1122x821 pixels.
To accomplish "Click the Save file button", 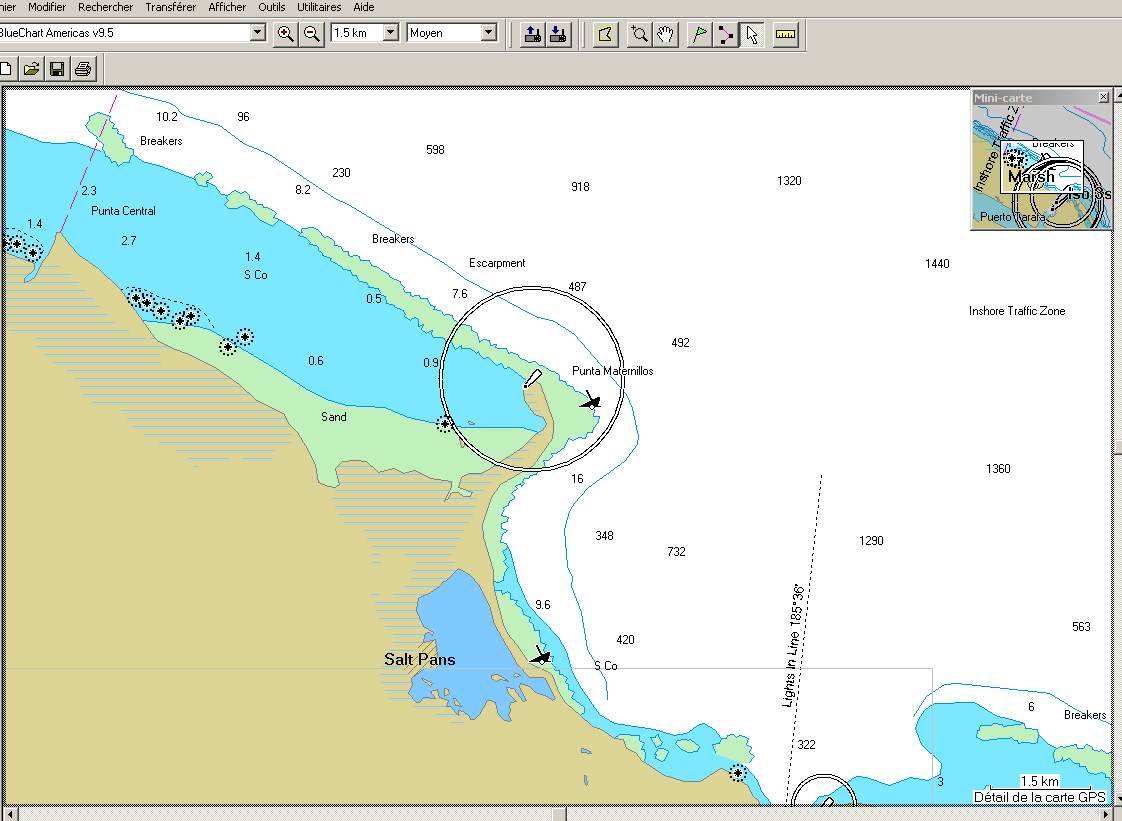I will [x=57, y=69].
